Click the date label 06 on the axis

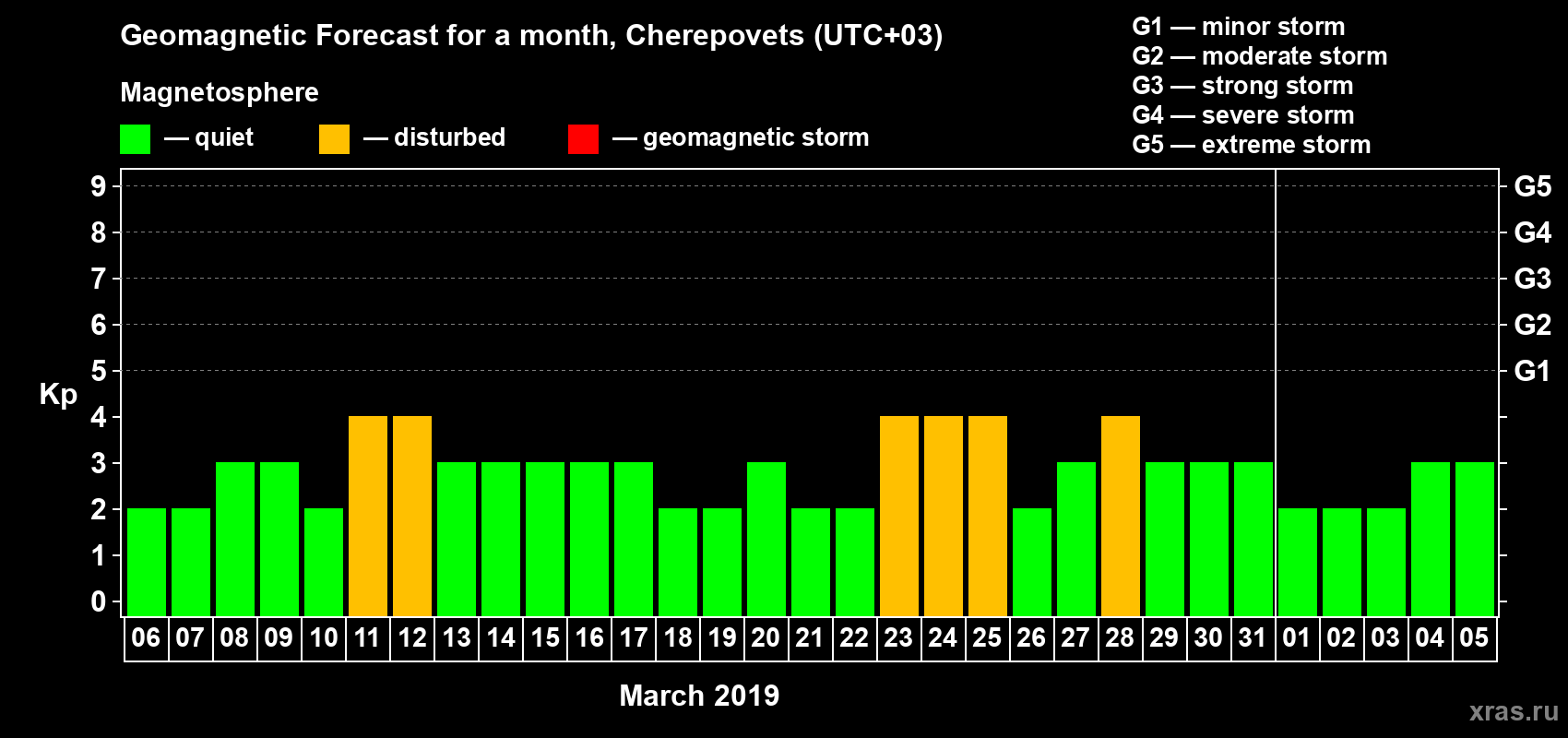coord(146,637)
